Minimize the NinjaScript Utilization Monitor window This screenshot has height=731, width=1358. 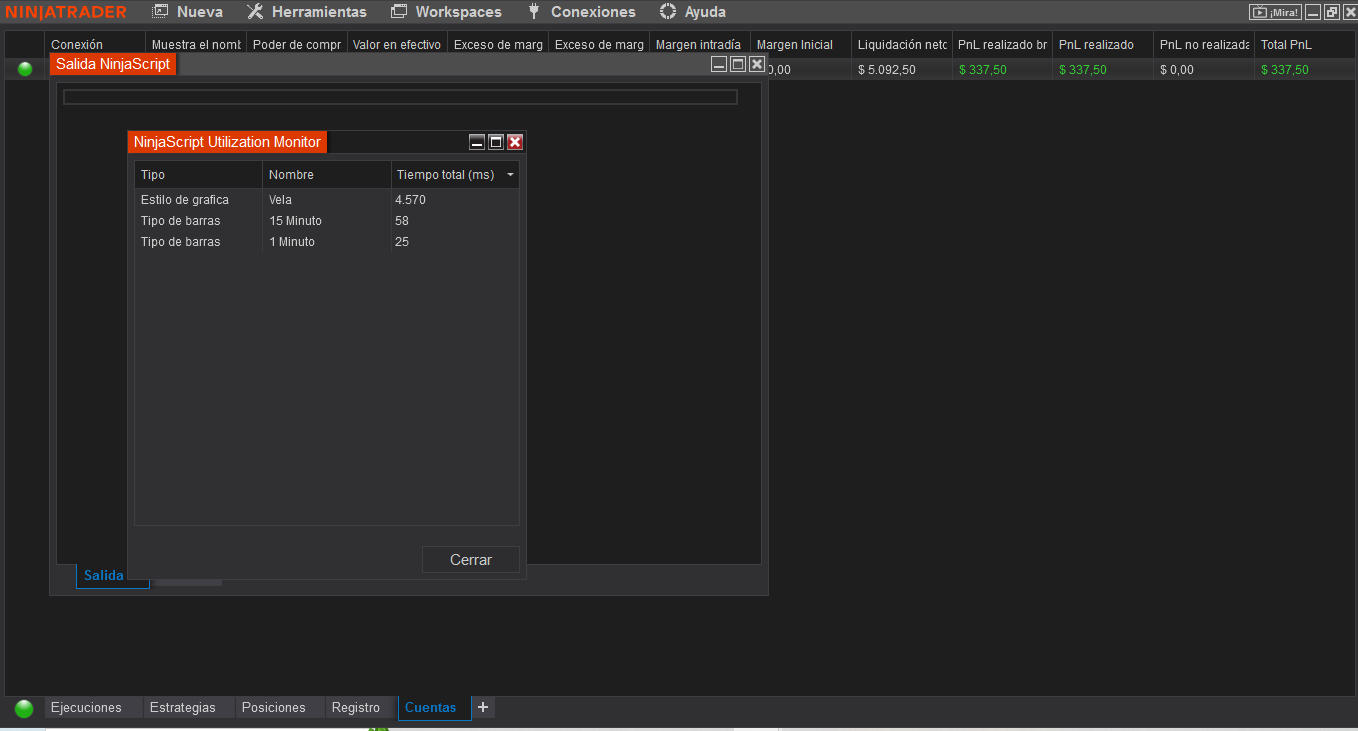point(477,142)
